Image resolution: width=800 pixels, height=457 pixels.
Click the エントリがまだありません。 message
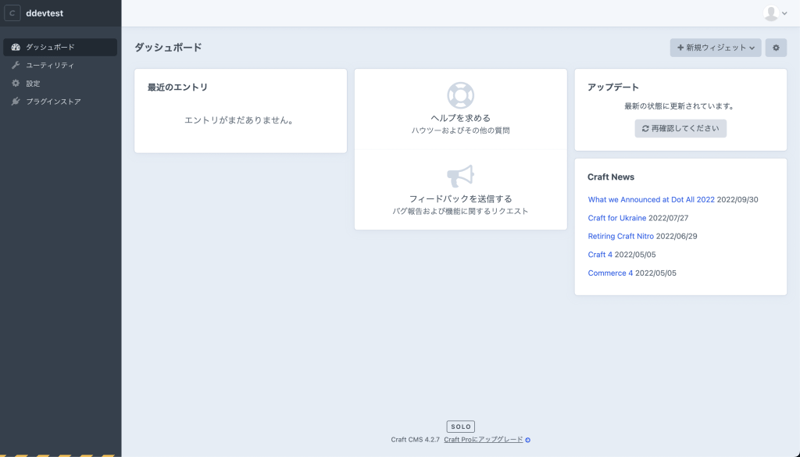(x=240, y=120)
